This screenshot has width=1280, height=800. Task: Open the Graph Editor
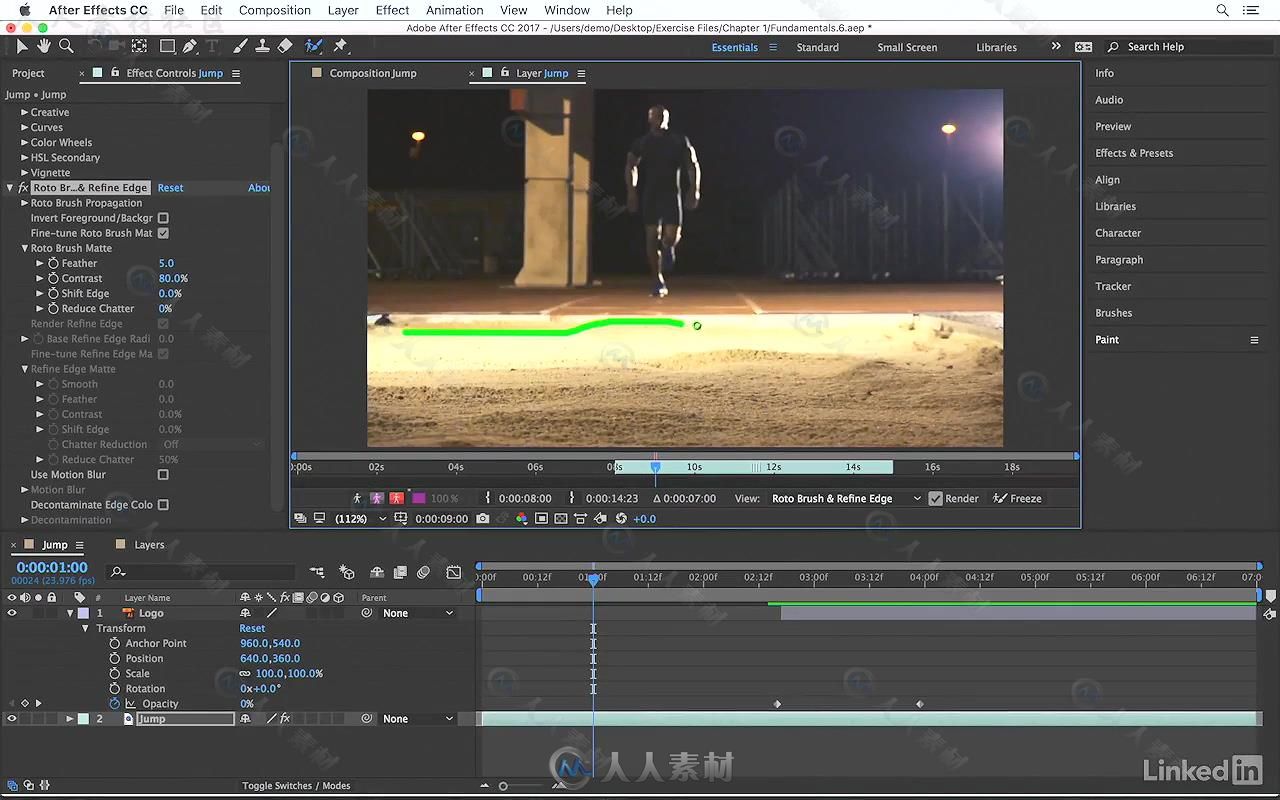[x=454, y=572]
